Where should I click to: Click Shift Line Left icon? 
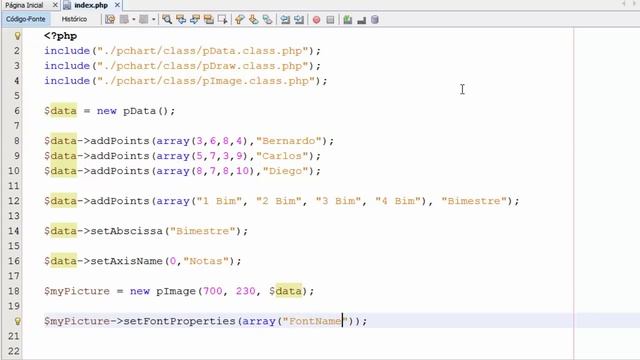coord(285,19)
